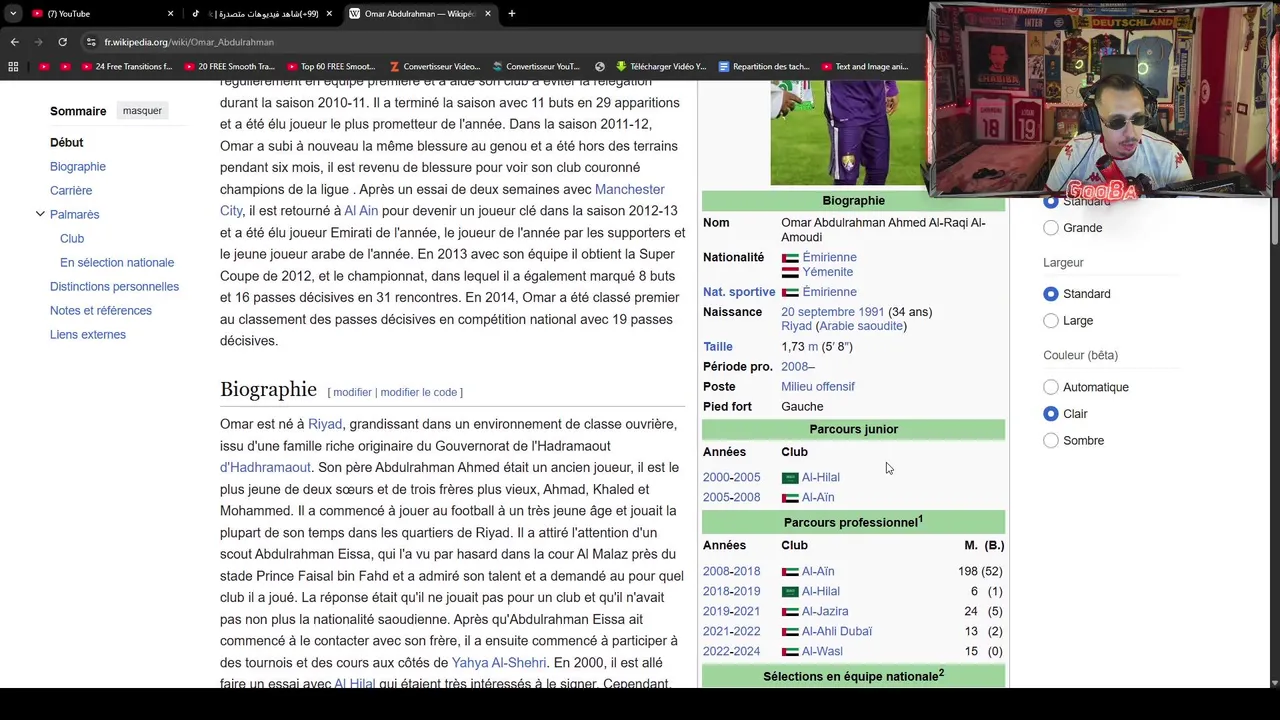Jump to 'Carrière' in the sommaire

coord(71,191)
